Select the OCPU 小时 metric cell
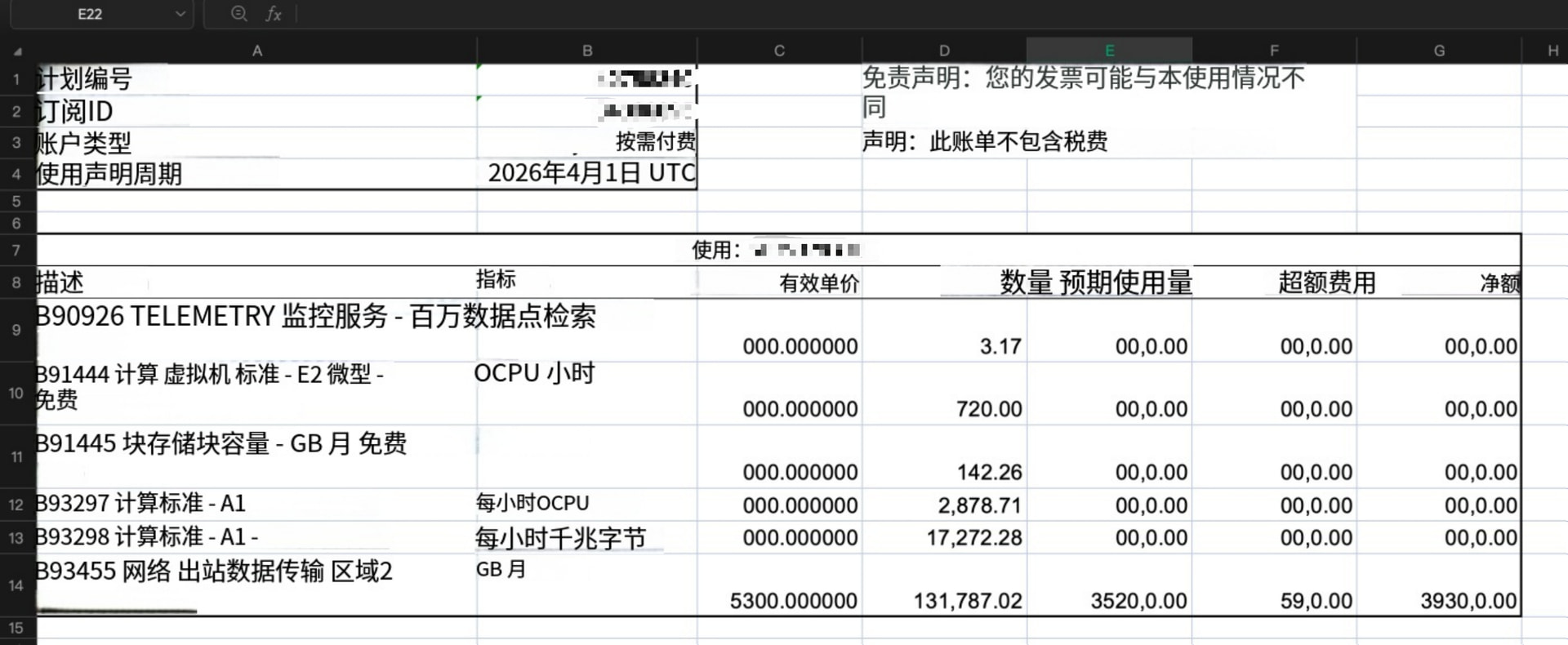The height and width of the screenshot is (645, 1568). [587, 393]
